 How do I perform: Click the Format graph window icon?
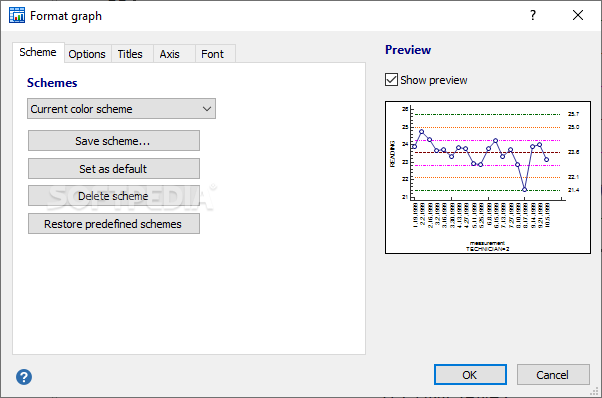tap(17, 15)
